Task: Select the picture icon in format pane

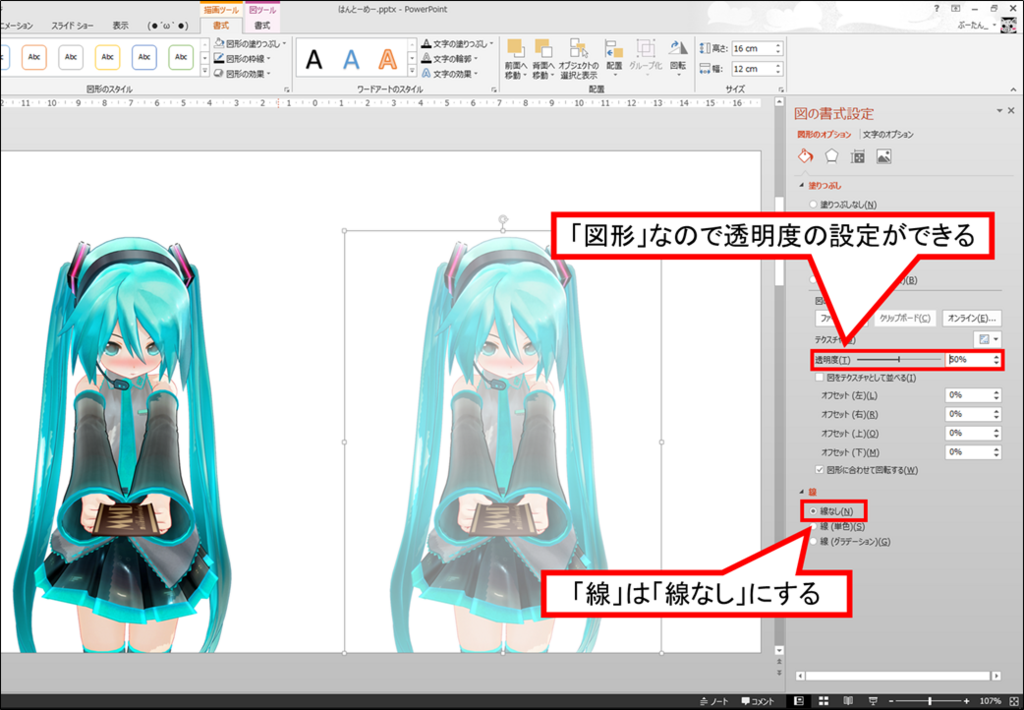Action: [x=884, y=157]
